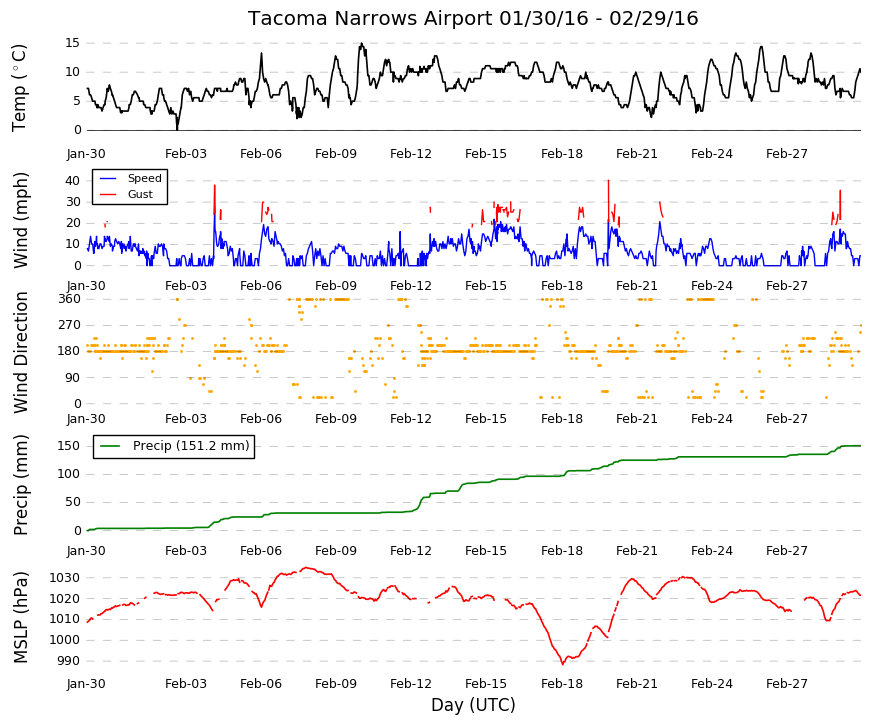Screen dimensions: 871x725
Task: Click the MSLP (hPa) y-axis label
Action: coord(21,618)
